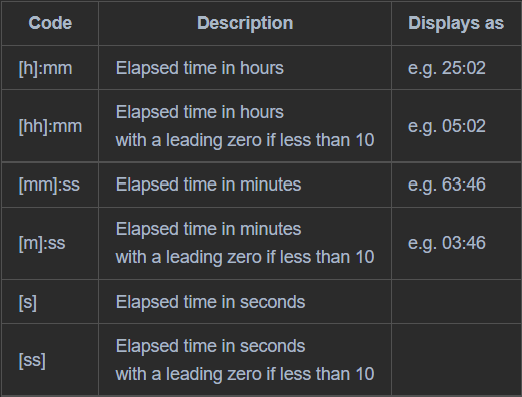This screenshot has width=522, height=397.
Task: Click 'Elapsed time in minutes' description for [mm]:ss
Action: (208, 185)
